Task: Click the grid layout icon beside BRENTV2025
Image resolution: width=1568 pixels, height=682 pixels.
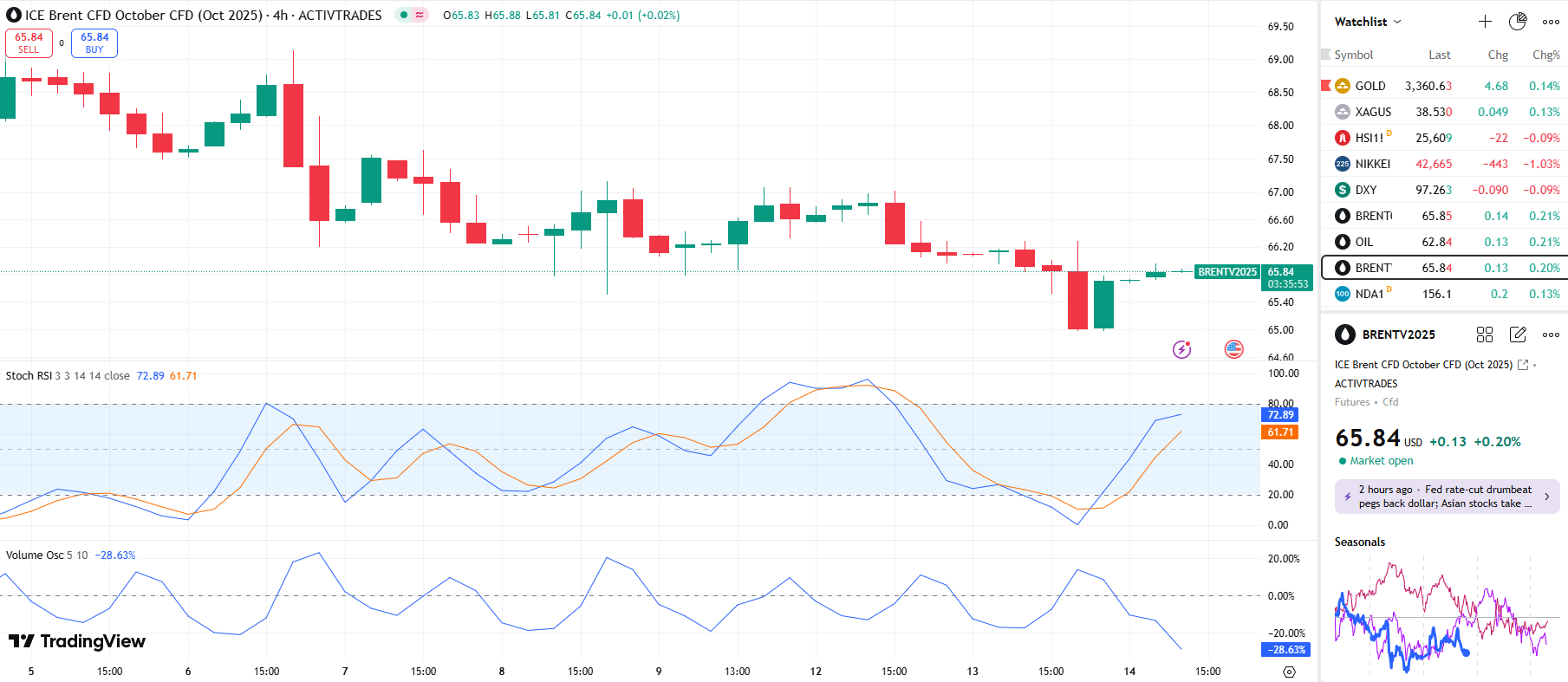Action: click(1485, 335)
